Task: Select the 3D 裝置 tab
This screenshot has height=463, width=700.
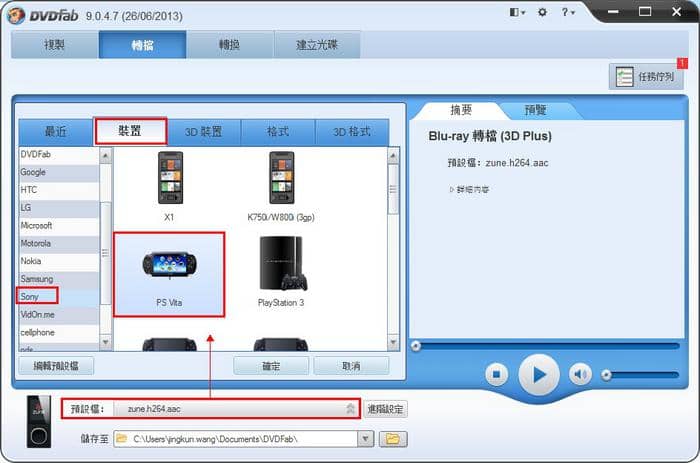Action: [204, 132]
